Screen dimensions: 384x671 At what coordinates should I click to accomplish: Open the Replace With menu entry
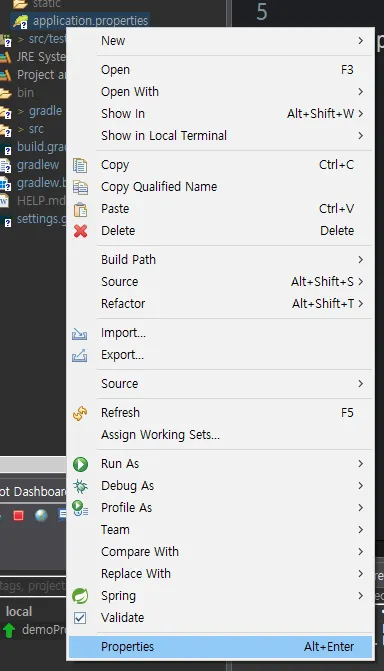coord(220,574)
